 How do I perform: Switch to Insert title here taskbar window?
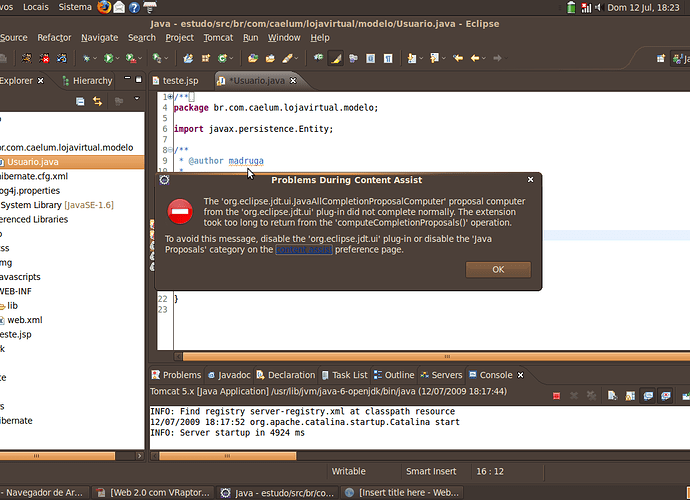pos(402,493)
